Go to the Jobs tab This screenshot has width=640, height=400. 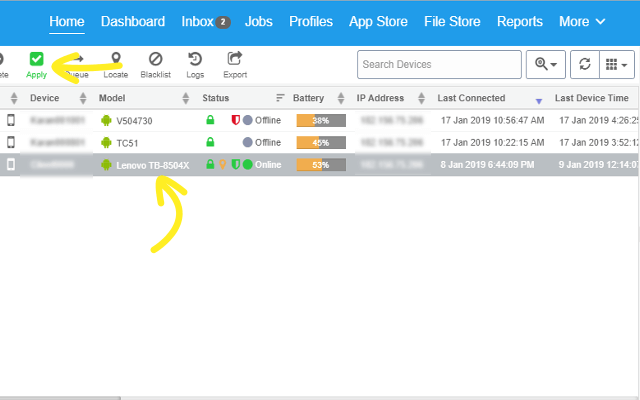259,21
